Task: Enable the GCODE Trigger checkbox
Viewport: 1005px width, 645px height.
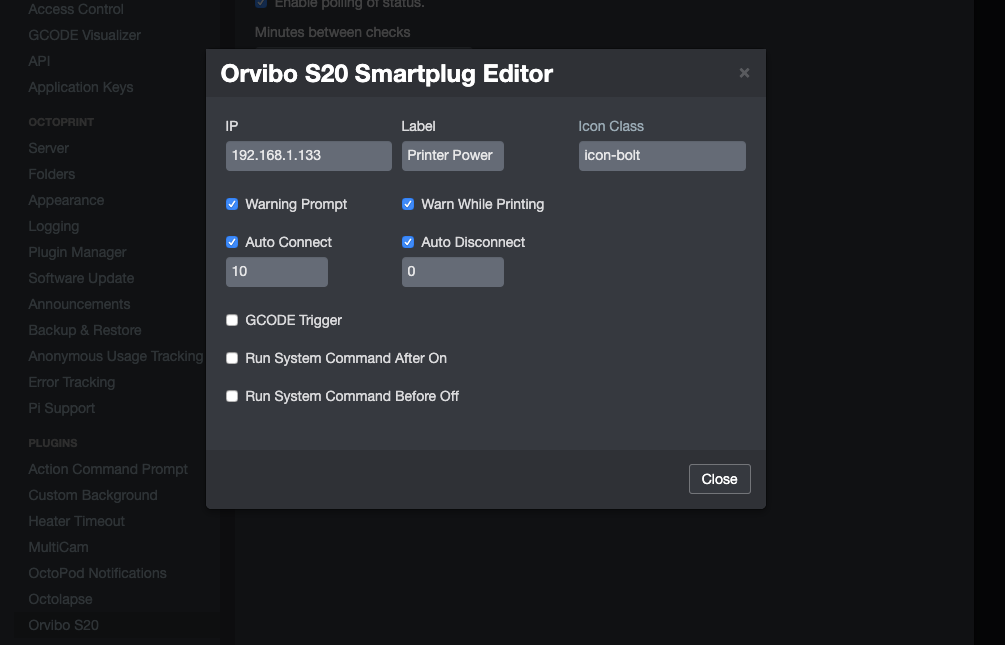Action: click(x=232, y=320)
